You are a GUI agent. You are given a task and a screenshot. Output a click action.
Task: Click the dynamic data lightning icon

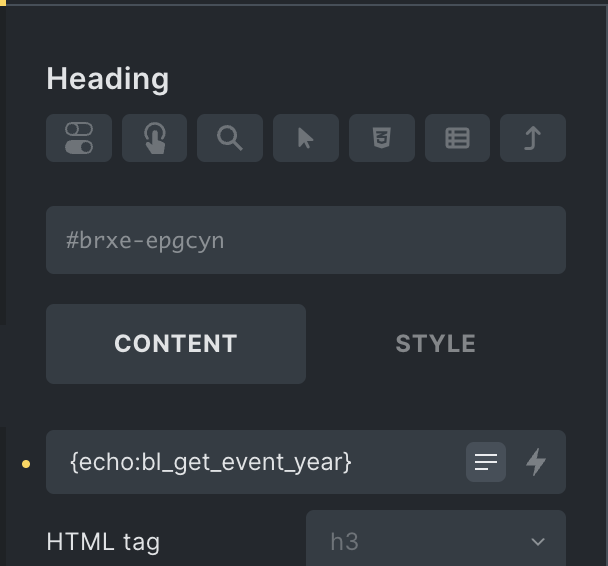(537, 462)
